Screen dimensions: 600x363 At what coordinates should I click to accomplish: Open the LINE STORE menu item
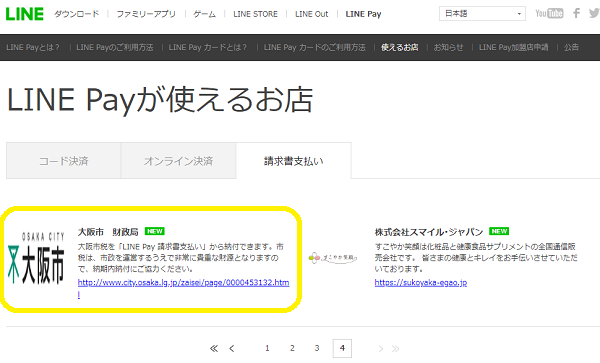(255, 14)
